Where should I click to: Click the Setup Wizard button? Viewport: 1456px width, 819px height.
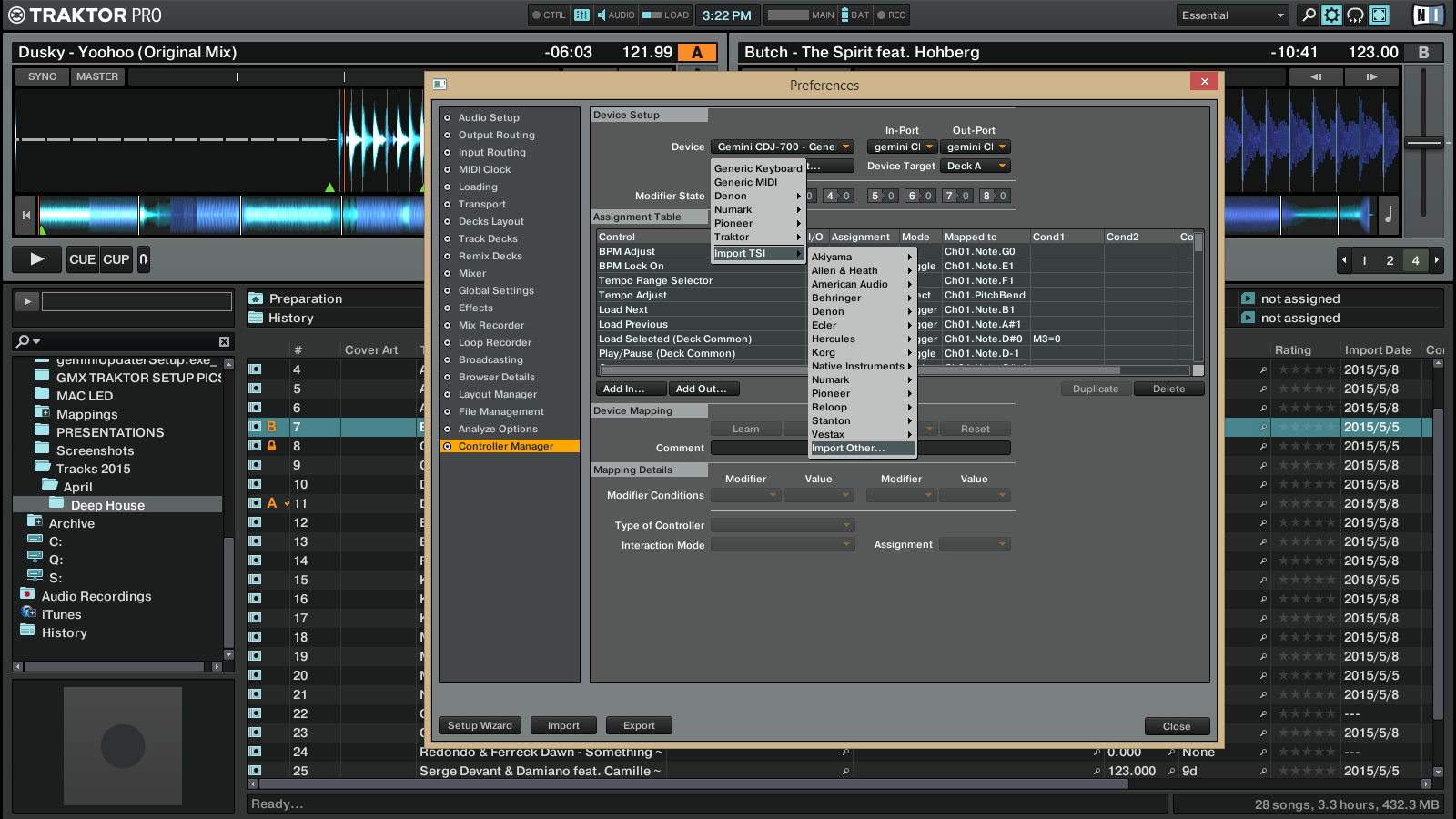(x=480, y=725)
